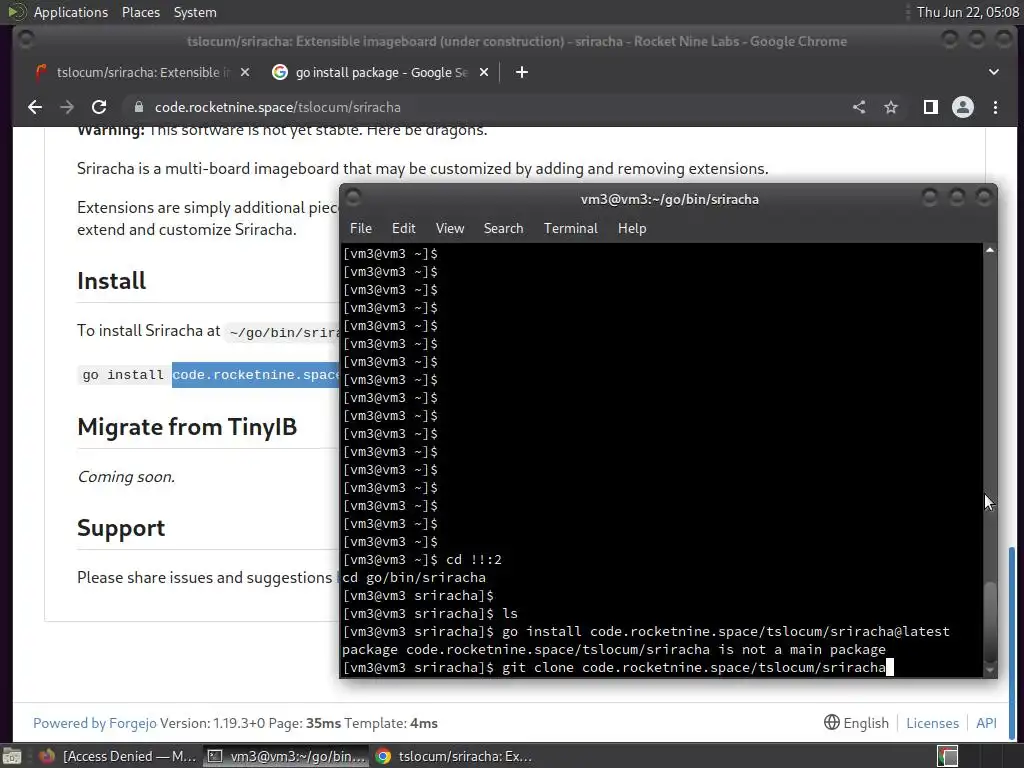Click the padlock site info icon
This screenshot has height=768, width=1024.
[138, 106]
